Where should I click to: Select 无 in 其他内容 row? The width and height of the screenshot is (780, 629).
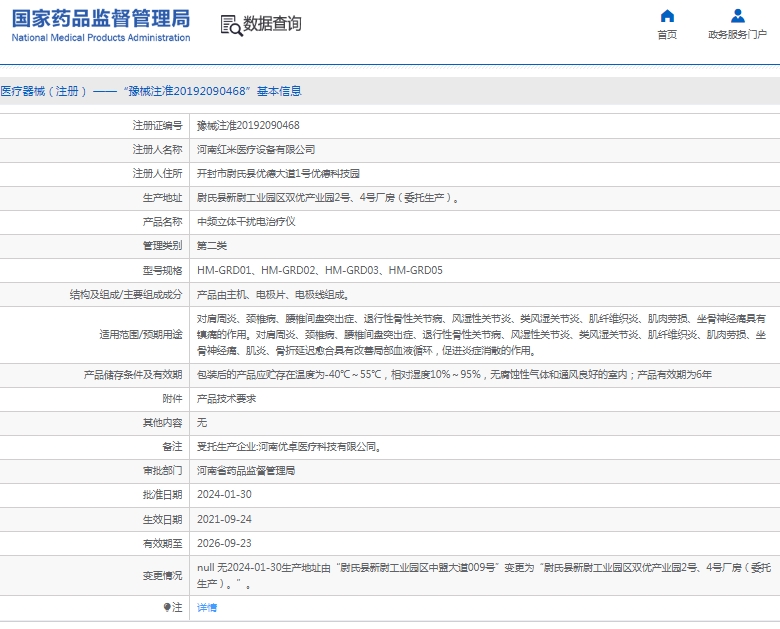201,422
